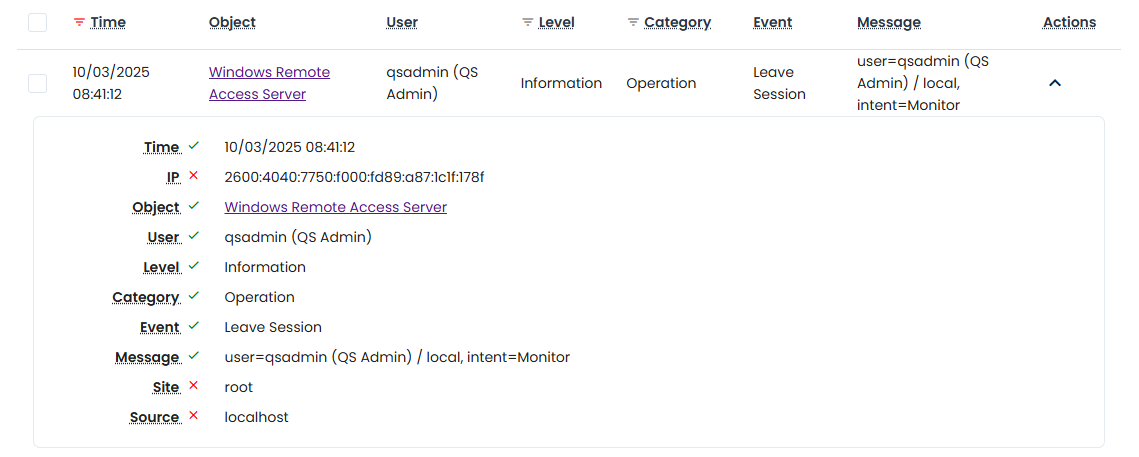1139x457 pixels.
Task: Click the green check next to Message field
Action: 193,356
